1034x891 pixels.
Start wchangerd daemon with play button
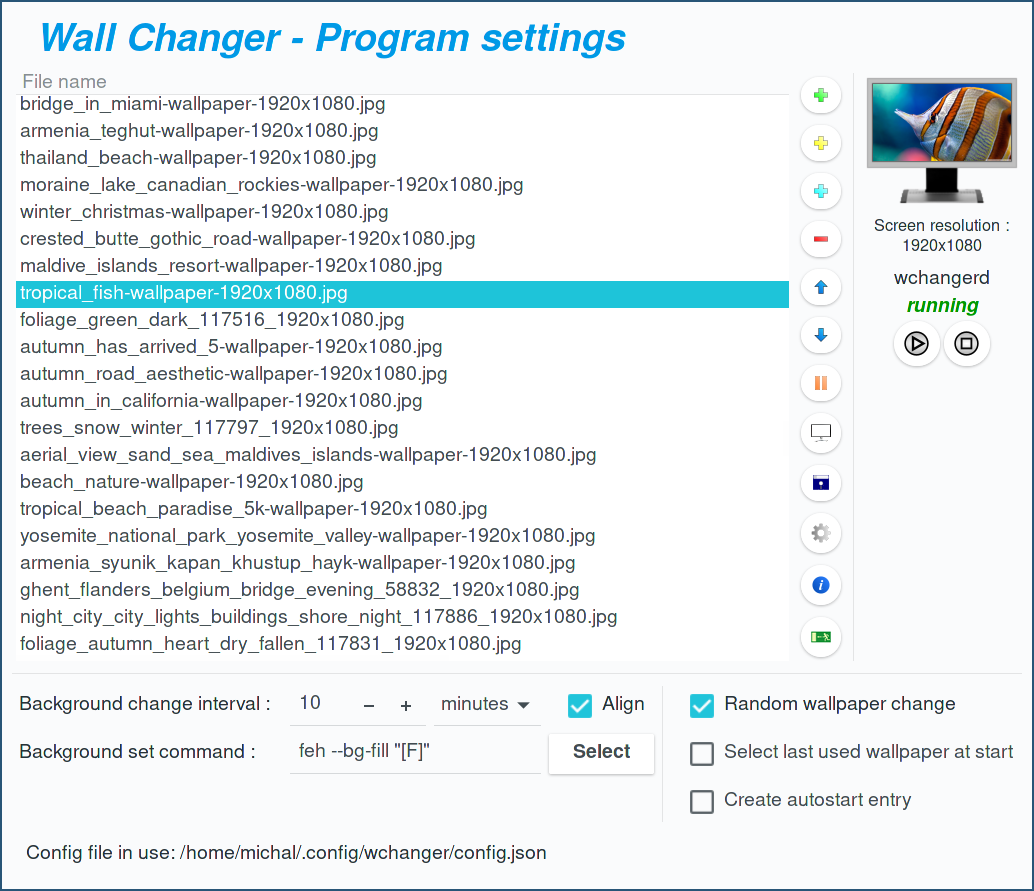916,344
